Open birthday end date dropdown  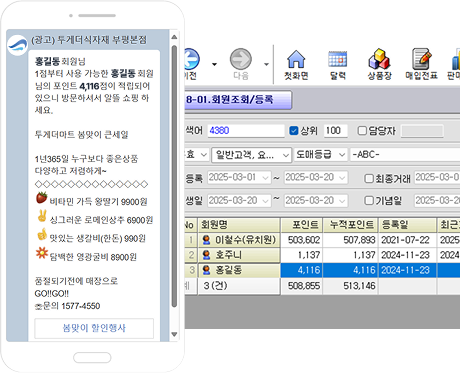(342, 201)
